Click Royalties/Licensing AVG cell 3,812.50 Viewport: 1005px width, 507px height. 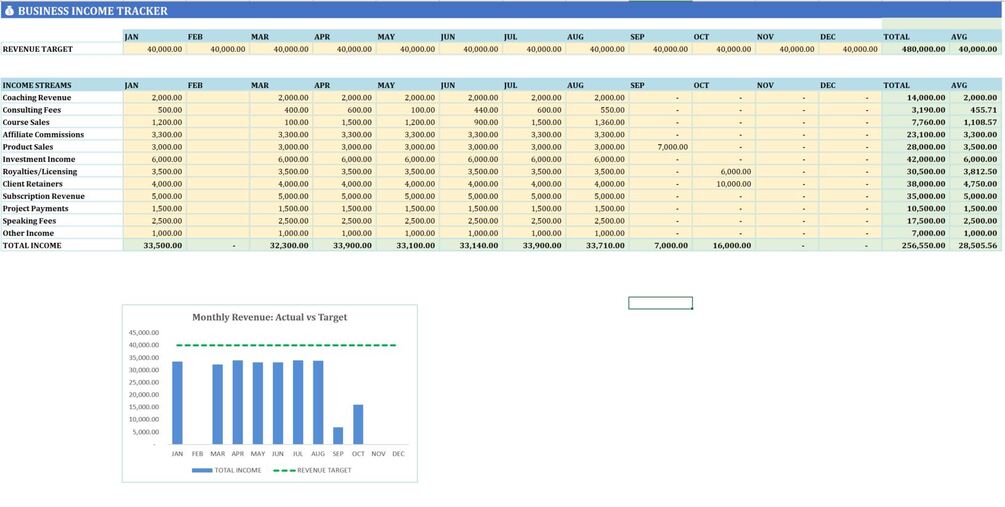(x=974, y=171)
